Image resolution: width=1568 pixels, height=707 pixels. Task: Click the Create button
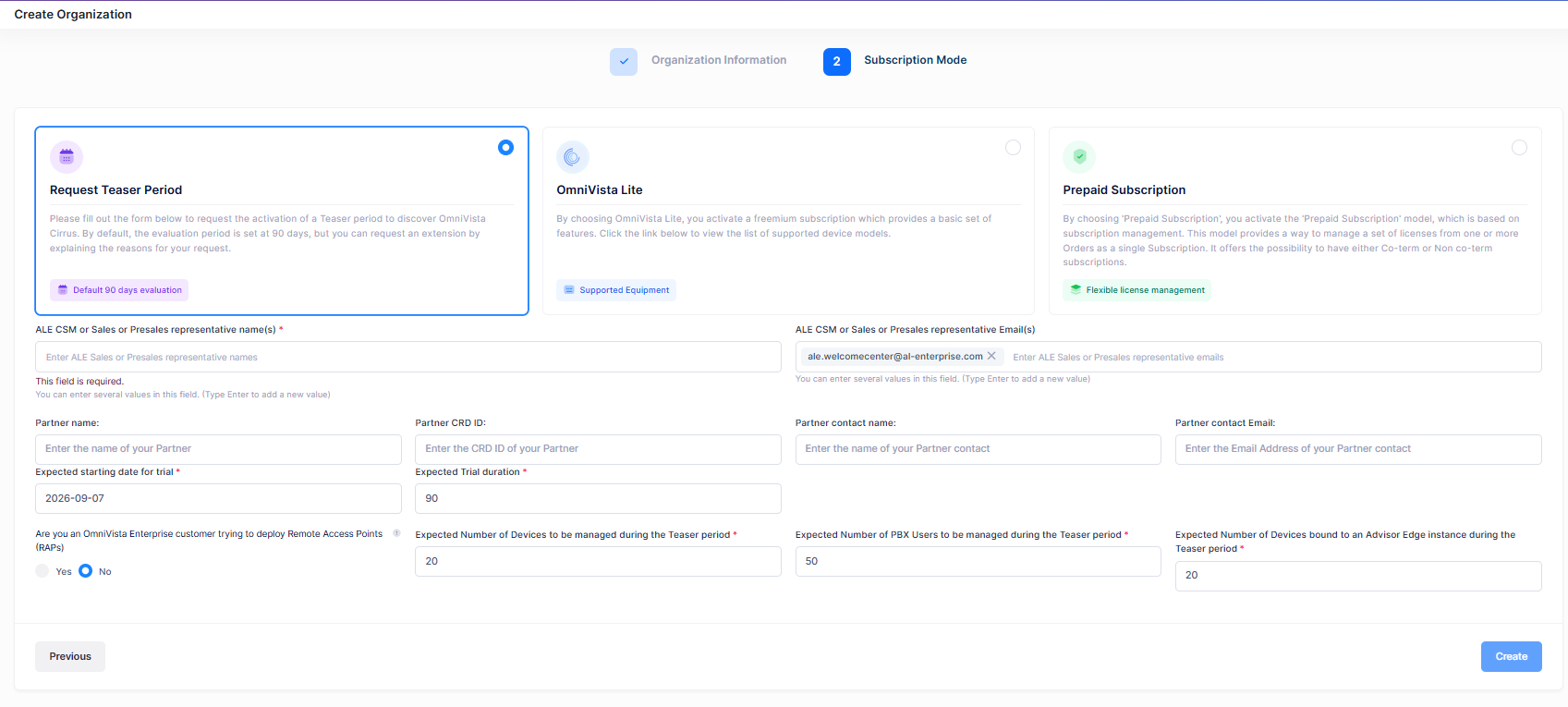click(x=1511, y=656)
